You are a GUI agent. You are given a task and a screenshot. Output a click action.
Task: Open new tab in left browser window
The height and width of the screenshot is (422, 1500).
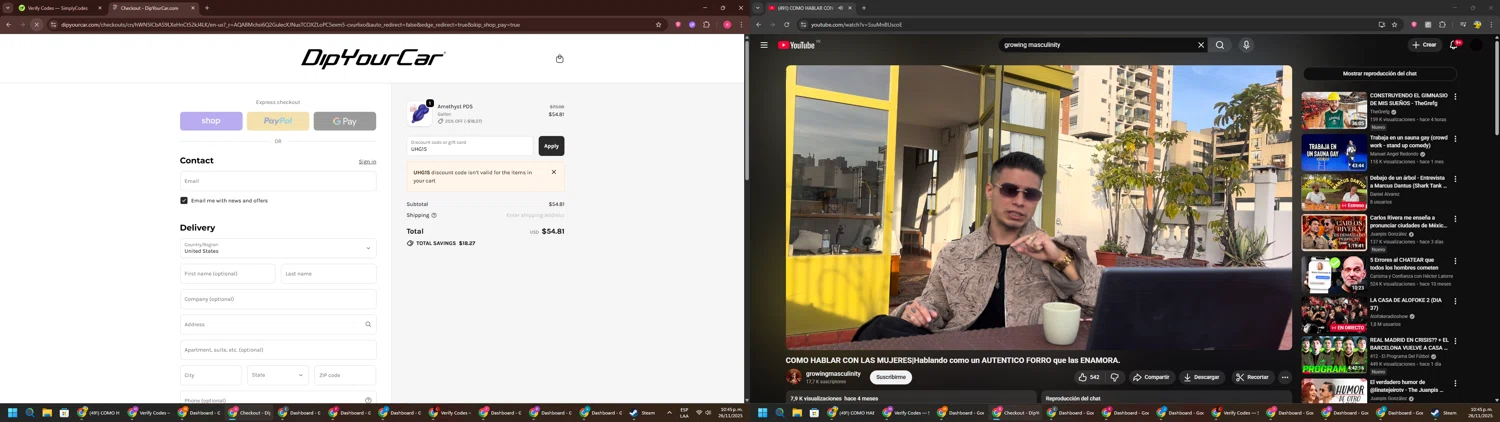coord(207,8)
